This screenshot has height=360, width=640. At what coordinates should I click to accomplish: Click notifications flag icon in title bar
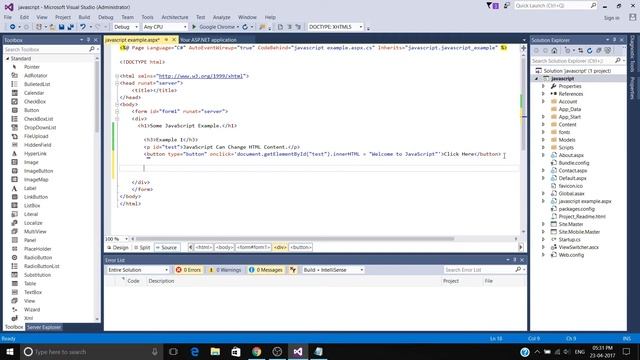(x=492, y=6)
